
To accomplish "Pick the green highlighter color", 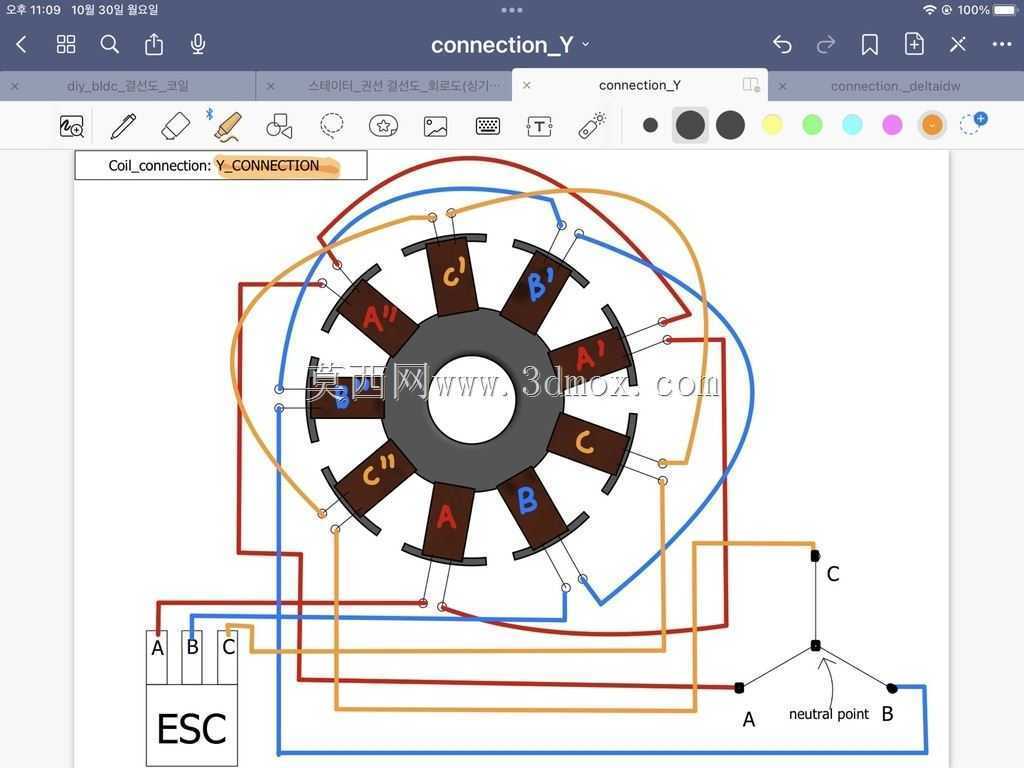I will [812, 125].
